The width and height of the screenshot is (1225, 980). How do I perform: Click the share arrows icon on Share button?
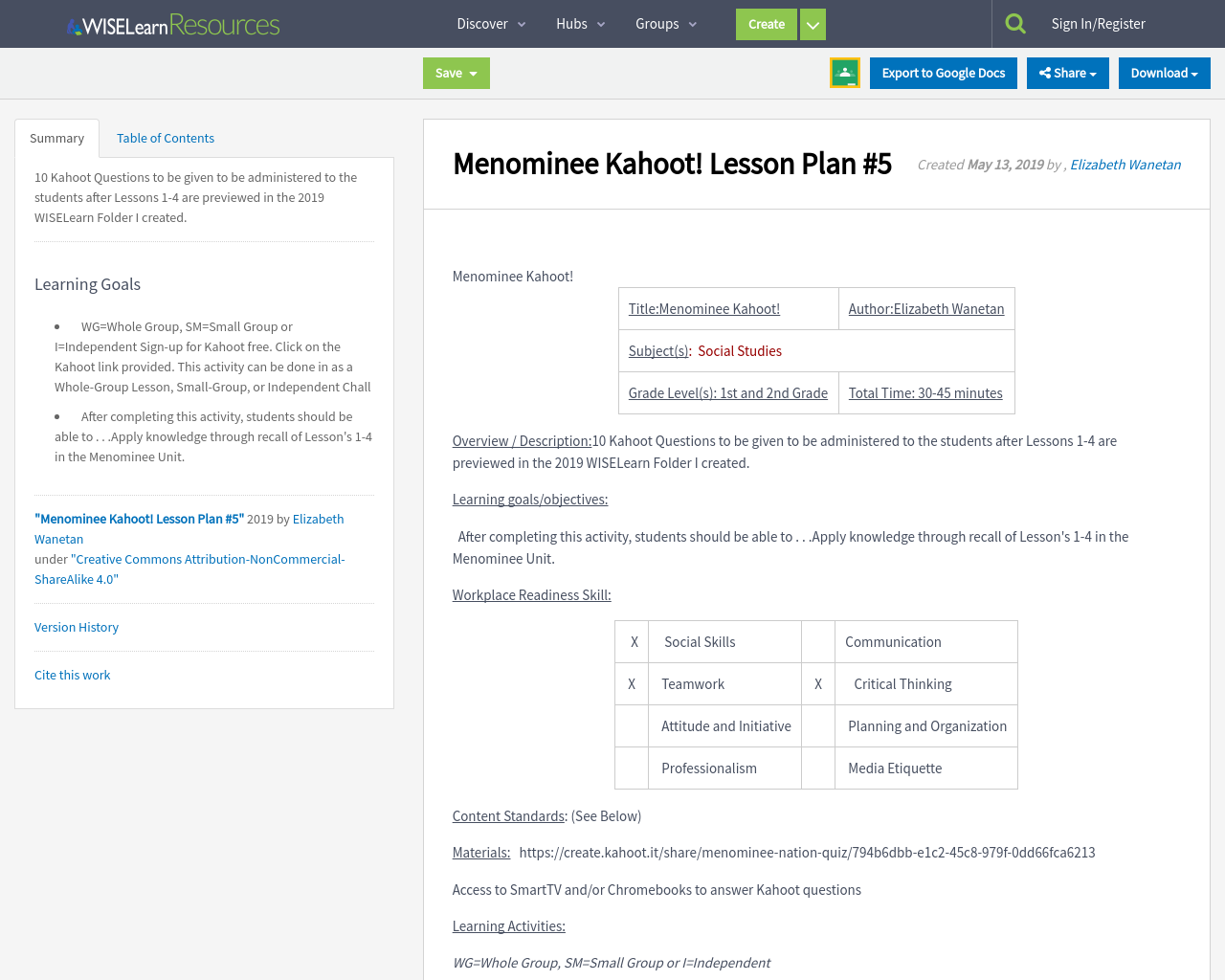coord(1045,72)
